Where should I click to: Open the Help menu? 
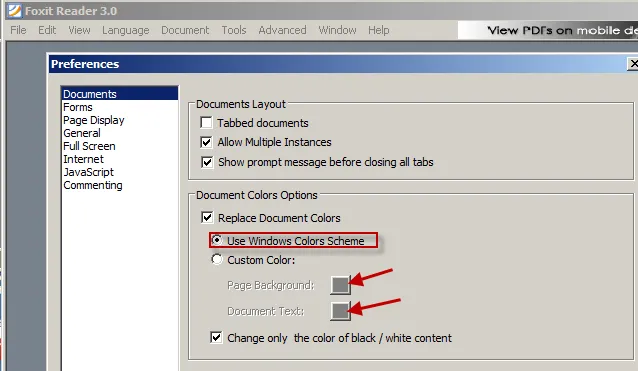click(x=379, y=30)
